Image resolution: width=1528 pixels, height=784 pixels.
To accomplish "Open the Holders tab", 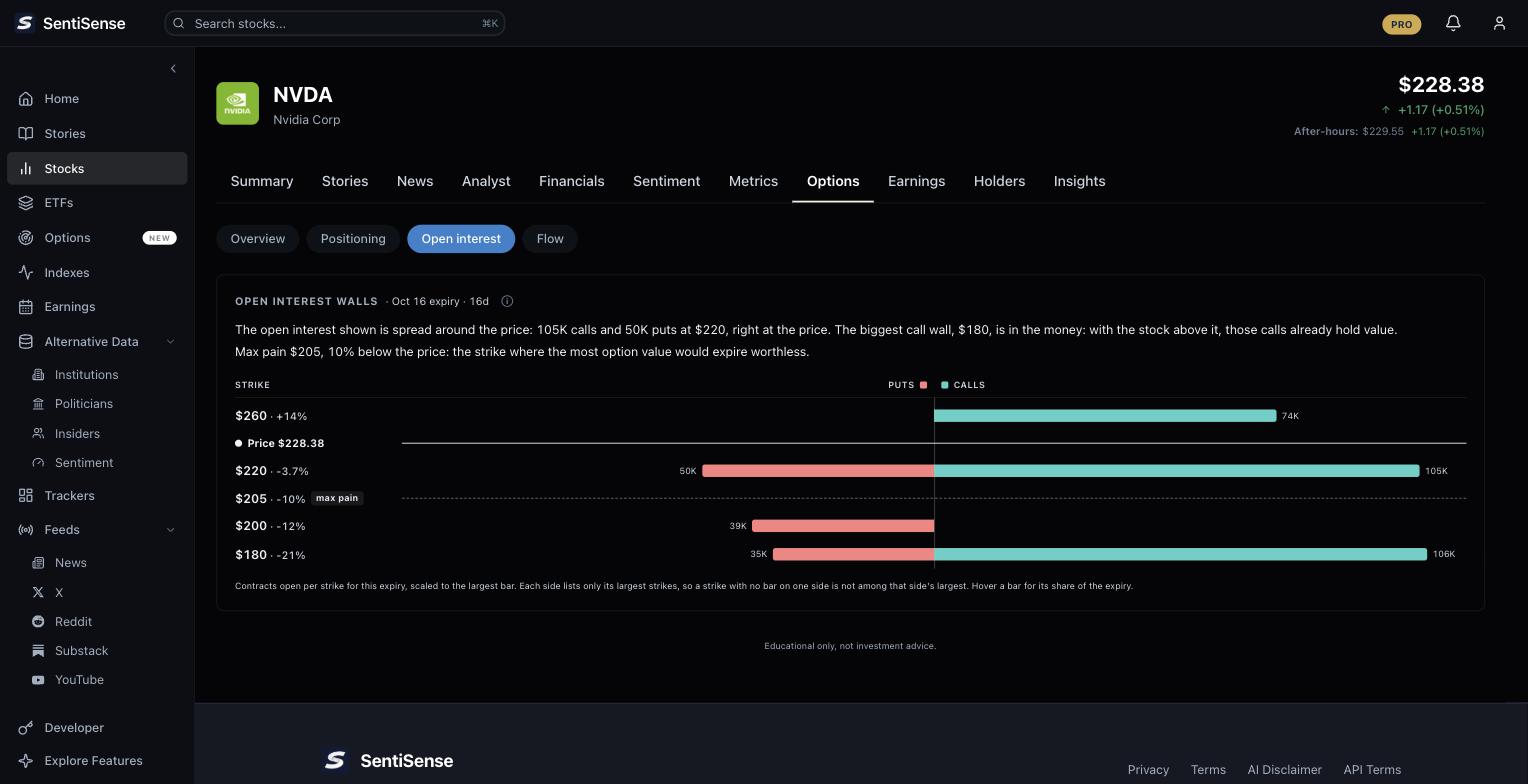I will point(999,181).
